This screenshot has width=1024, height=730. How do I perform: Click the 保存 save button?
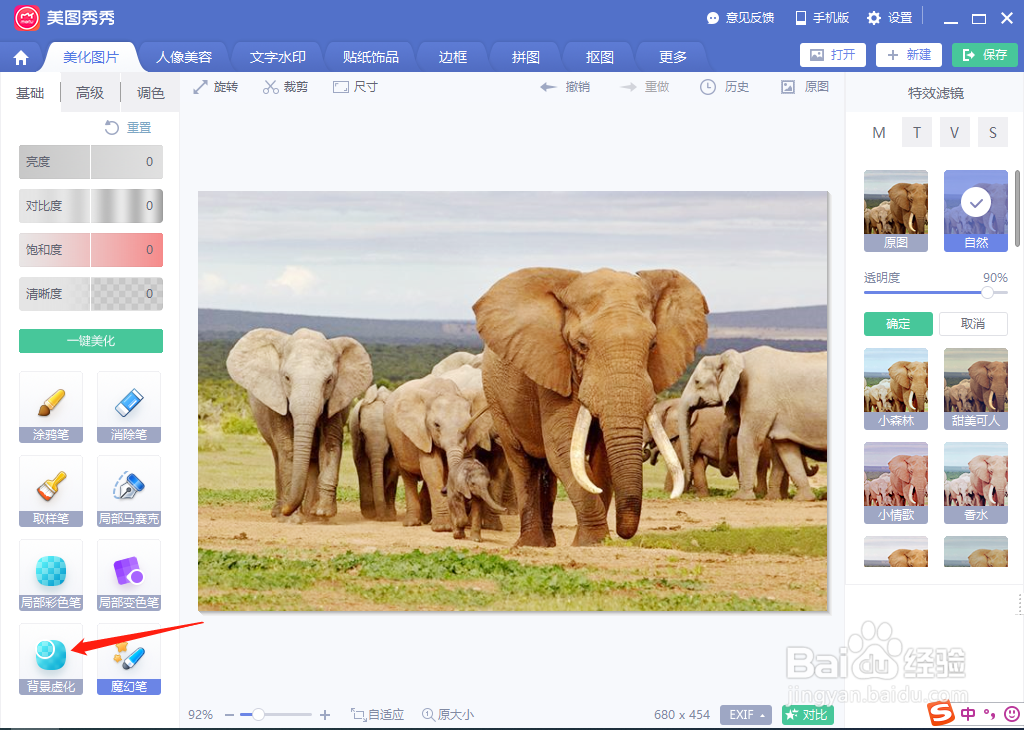(985, 55)
